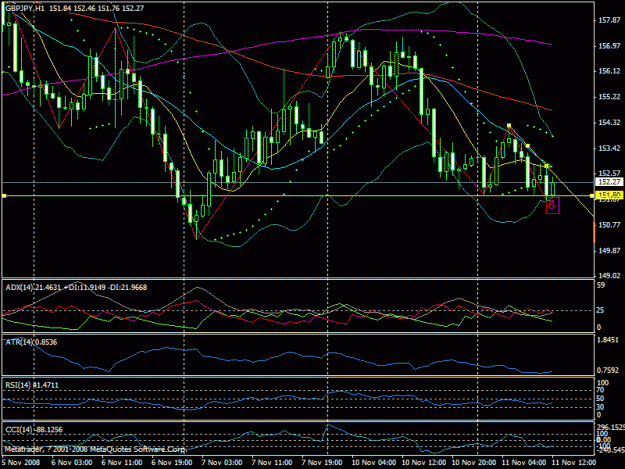The height and width of the screenshot is (469, 625).
Task: Click the ATR scale value 1.8451
Action: pos(608,340)
